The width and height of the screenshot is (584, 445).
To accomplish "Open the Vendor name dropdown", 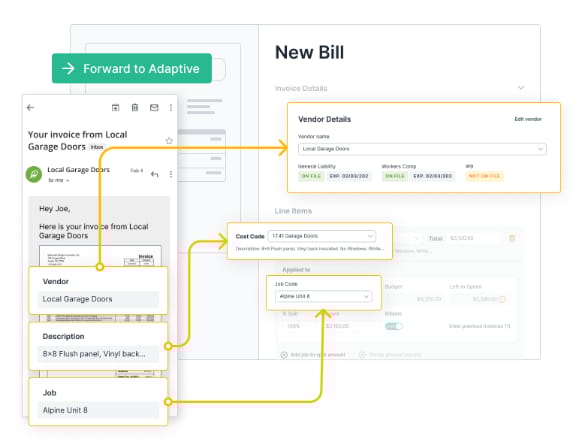I will (x=422, y=149).
